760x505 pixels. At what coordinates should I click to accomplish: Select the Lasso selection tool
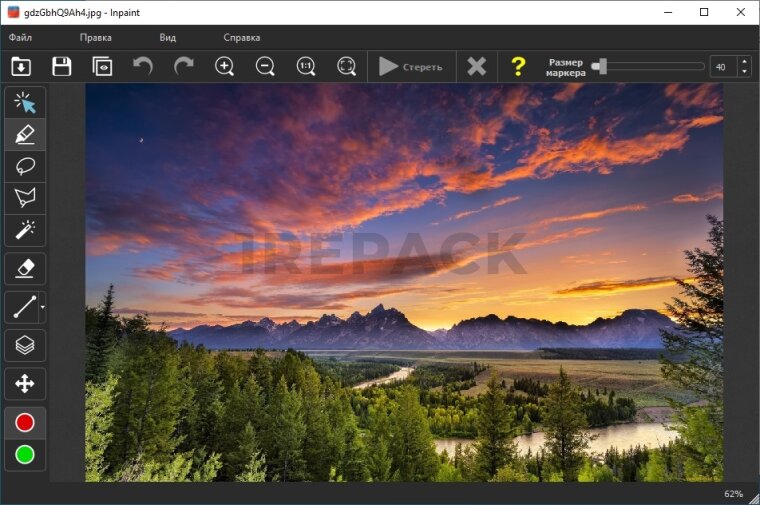pyautogui.click(x=25, y=166)
